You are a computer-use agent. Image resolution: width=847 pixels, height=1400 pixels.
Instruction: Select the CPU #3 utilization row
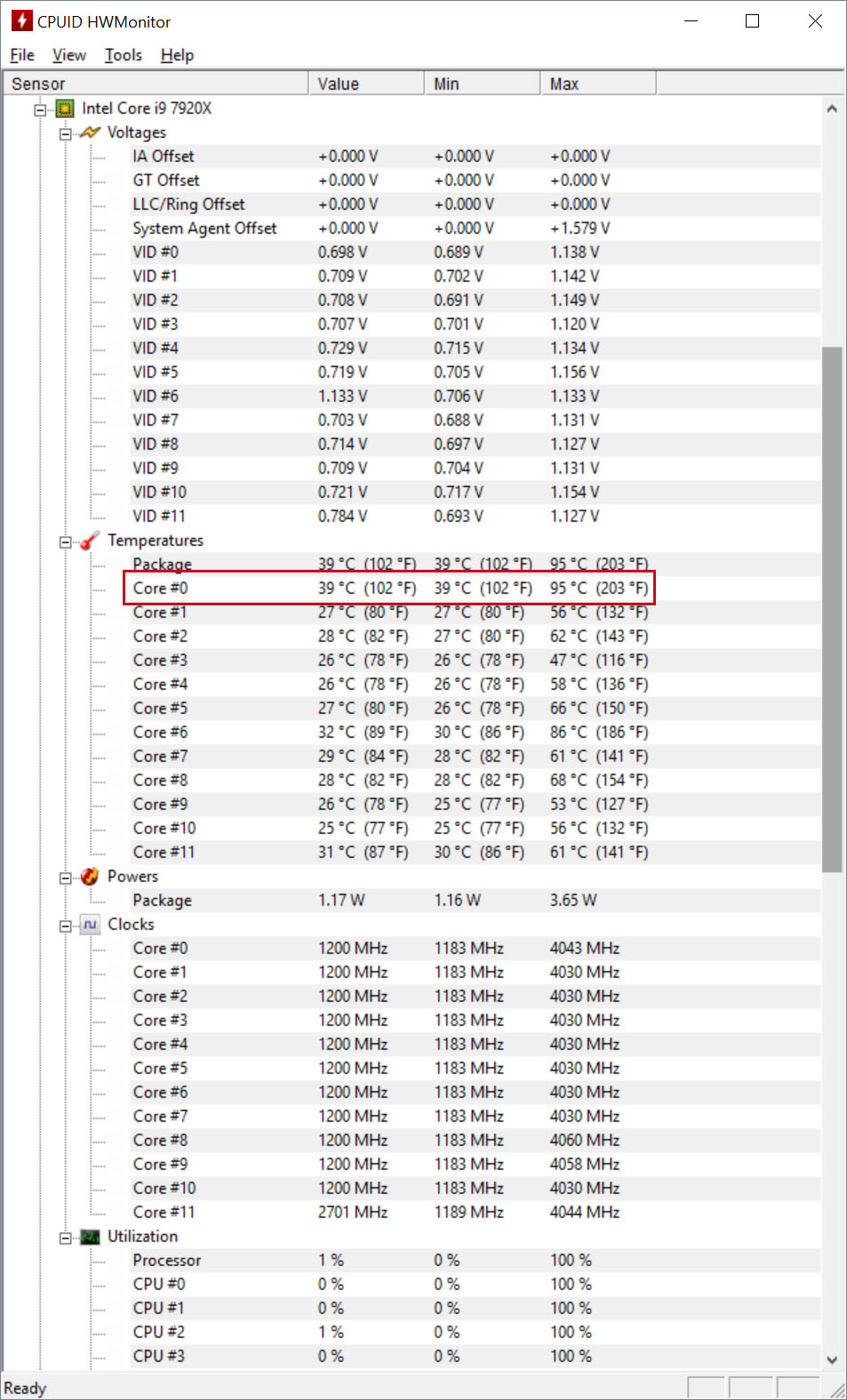click(475, 1356)
